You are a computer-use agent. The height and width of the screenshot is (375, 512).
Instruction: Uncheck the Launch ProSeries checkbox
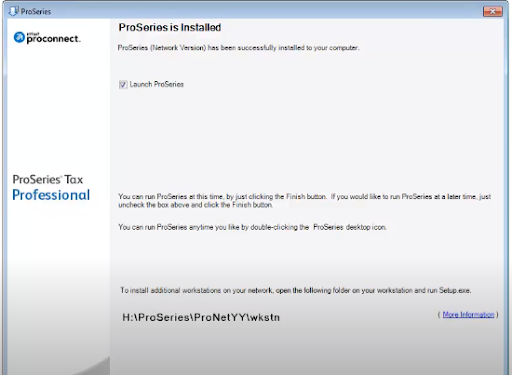point(123,84)
